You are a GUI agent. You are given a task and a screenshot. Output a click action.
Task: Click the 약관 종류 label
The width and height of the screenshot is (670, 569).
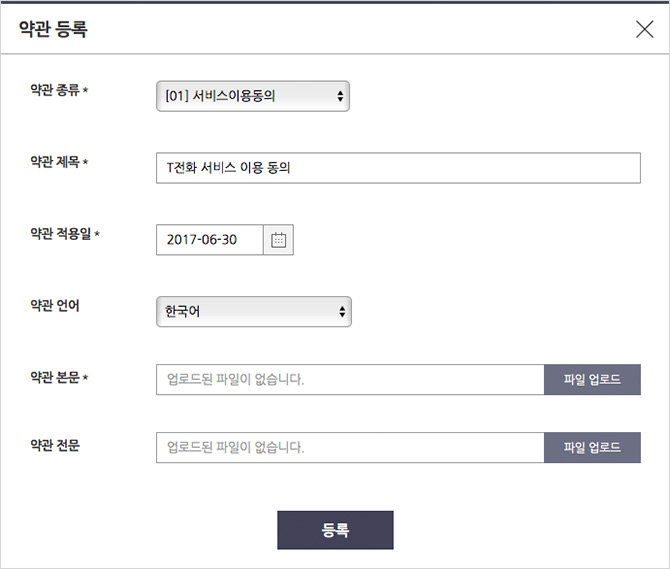(x=55, y=90)
